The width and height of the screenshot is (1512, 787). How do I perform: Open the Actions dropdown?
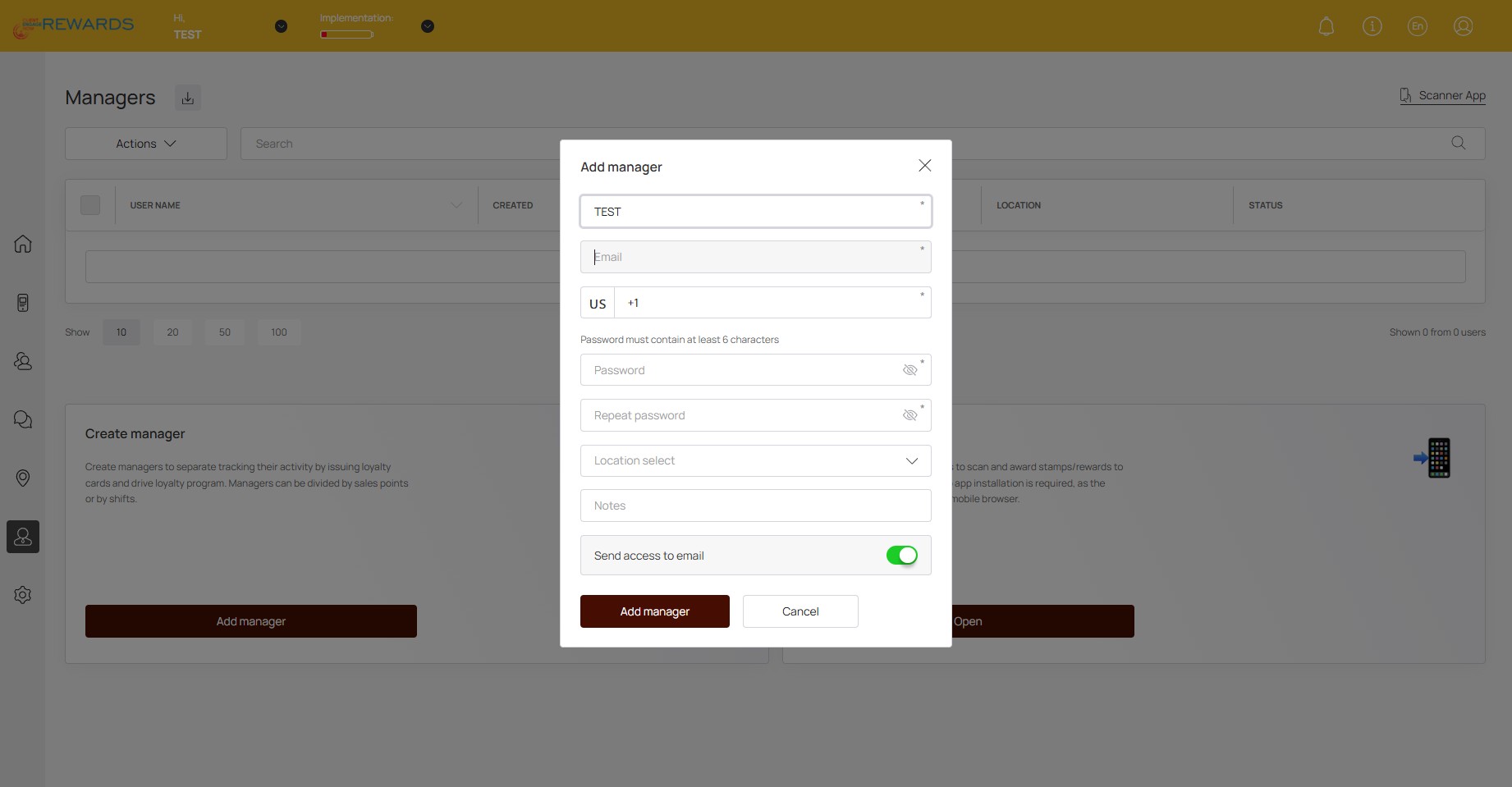point(146,144)
